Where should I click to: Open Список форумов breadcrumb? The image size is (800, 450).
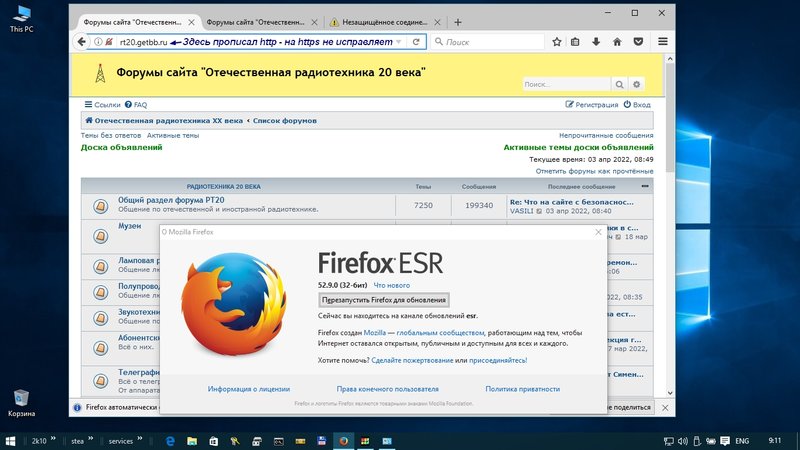pos(285,121)
